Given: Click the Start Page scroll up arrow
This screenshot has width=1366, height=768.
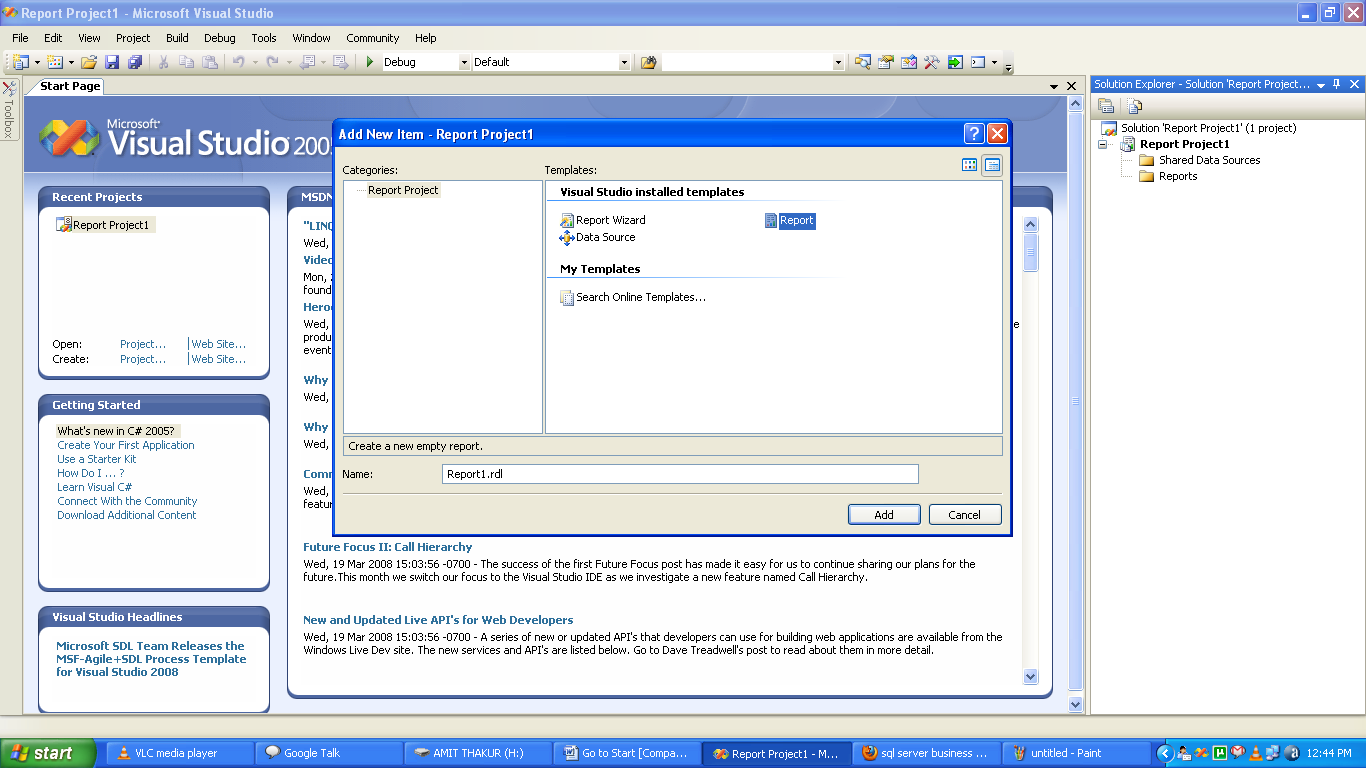Looking at the screenshot, I should [1076, 103].
